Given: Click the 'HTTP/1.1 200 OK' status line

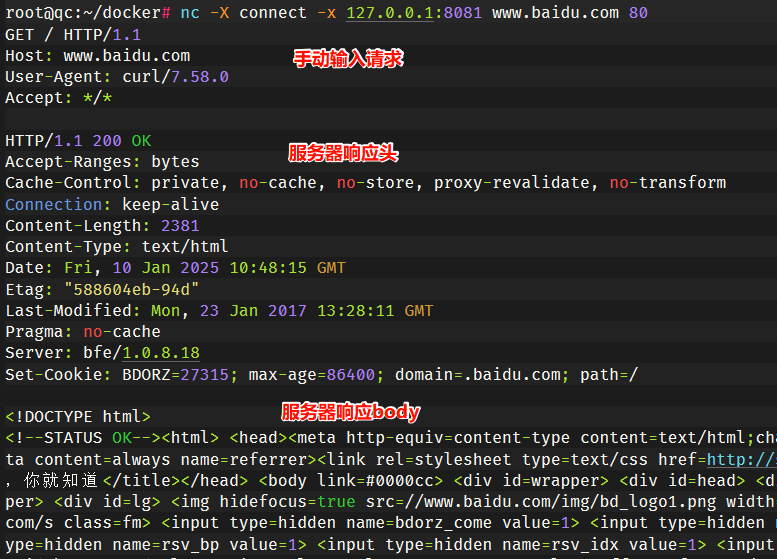Looking at the screenshot, I should 78,141.
